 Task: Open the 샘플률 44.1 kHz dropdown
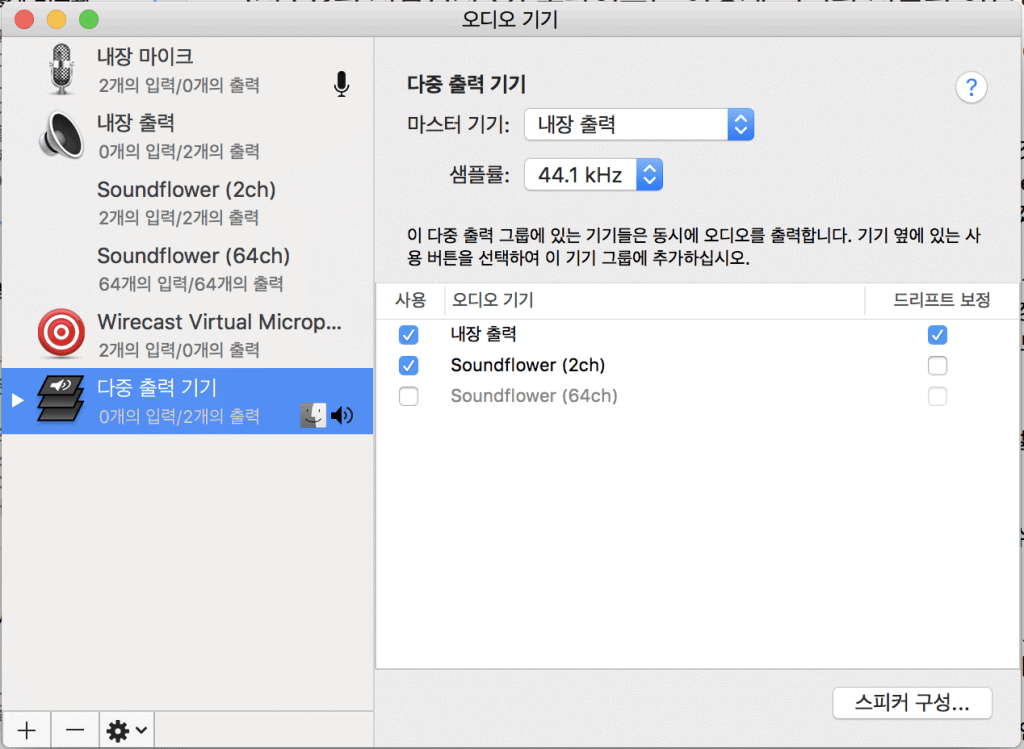593,176
